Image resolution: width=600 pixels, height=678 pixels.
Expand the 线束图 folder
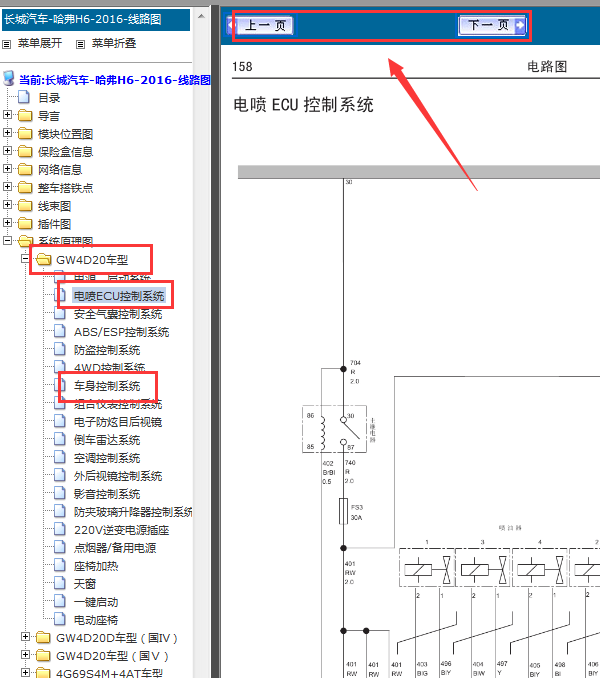point(7,205)
